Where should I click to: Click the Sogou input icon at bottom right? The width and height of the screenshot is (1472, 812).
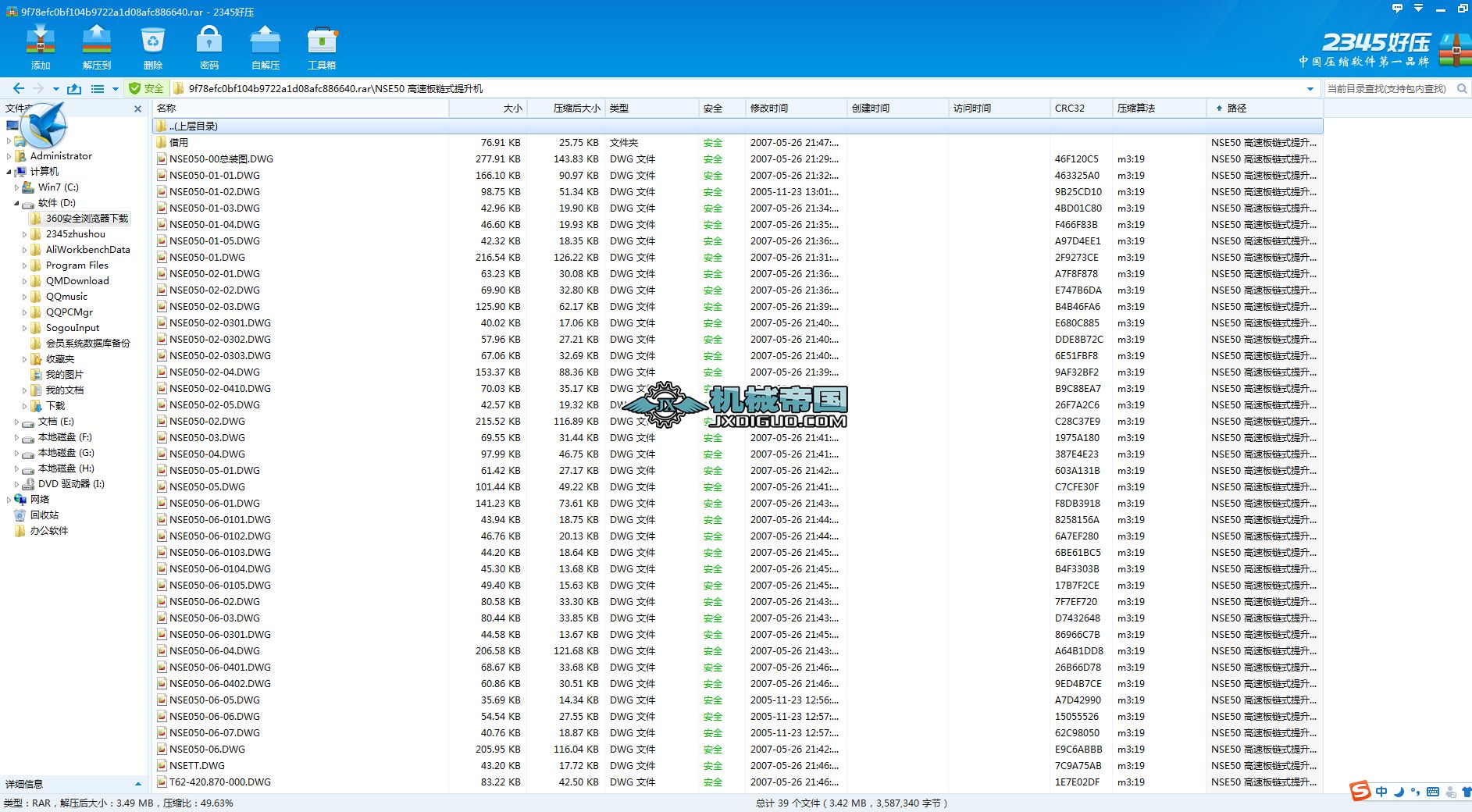click(1360, 792)
